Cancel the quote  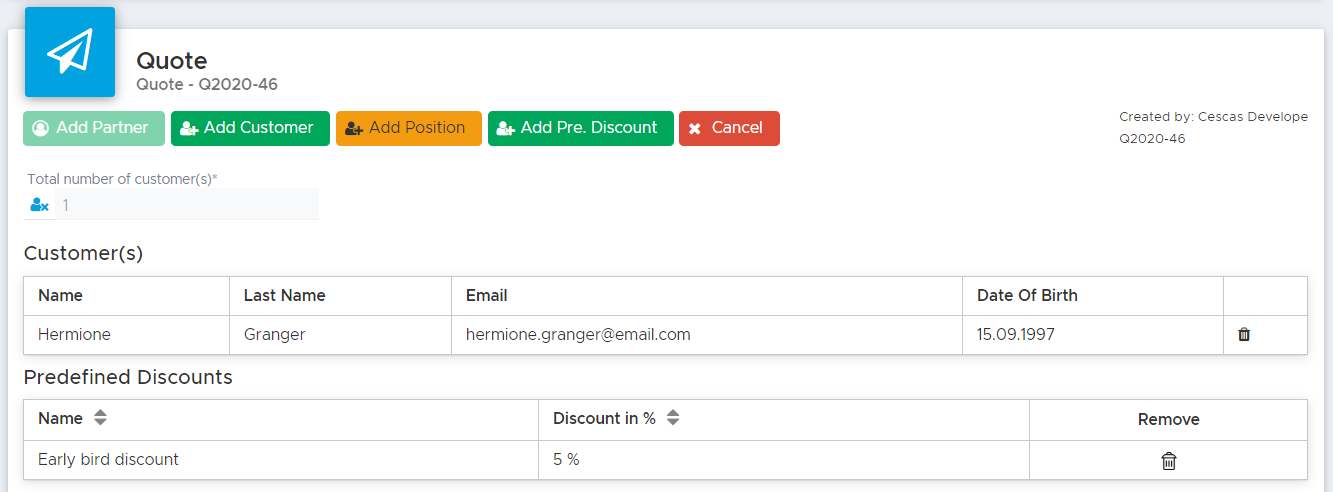pyautogui.click(x=729, y=128)
